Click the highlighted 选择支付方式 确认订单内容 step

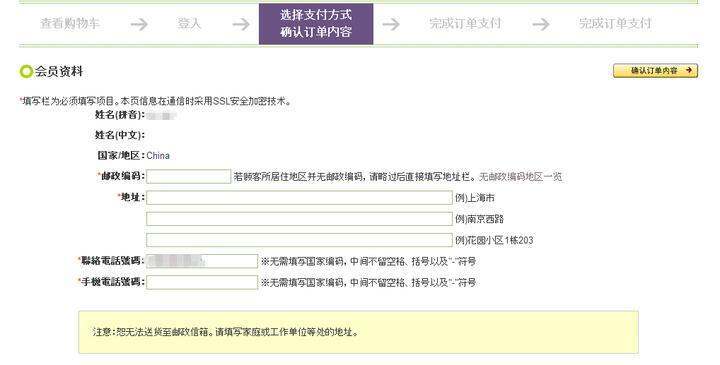pyautogui.click(x=316, y=24)
